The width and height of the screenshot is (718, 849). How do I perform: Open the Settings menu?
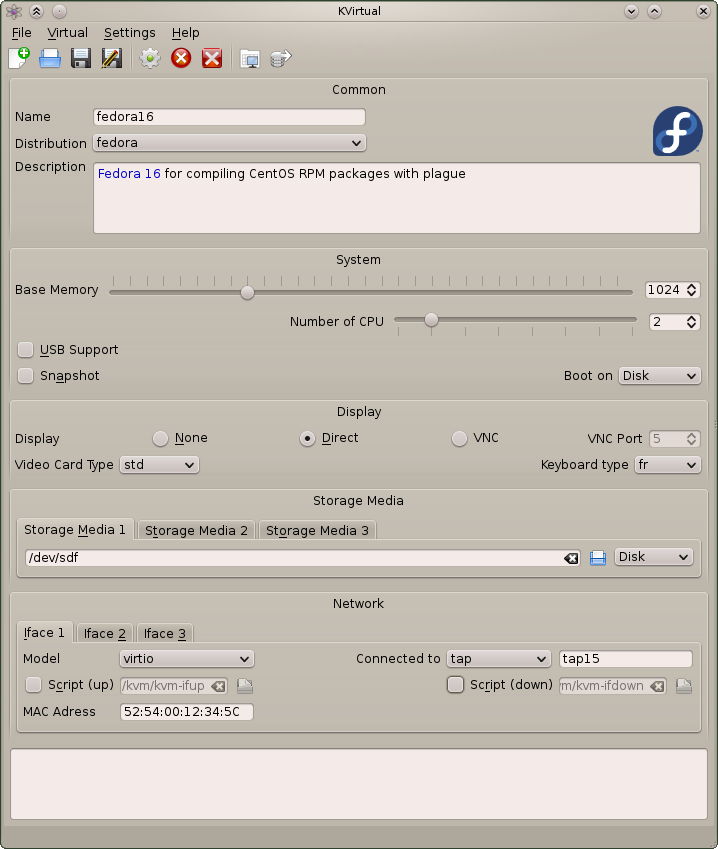pos(130,33)
